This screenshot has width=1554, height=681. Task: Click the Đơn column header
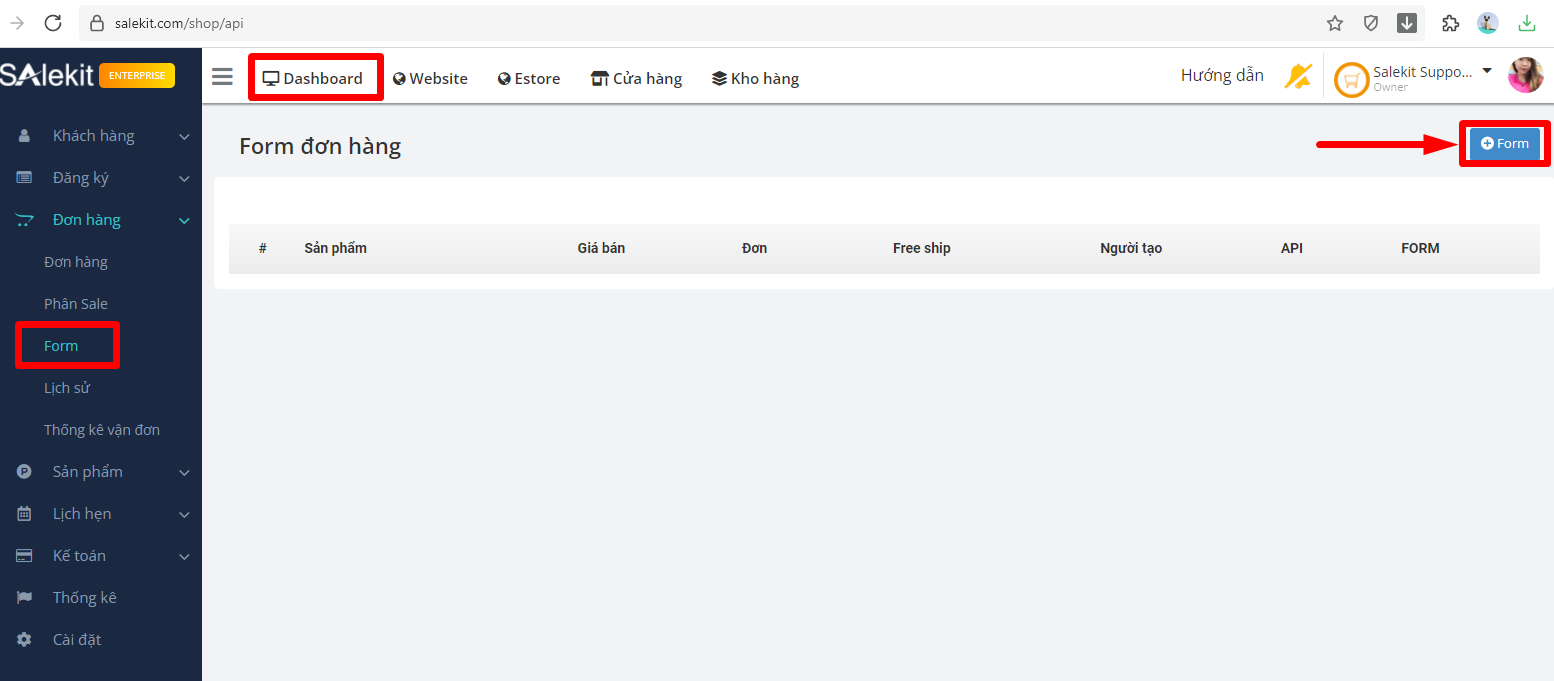(755, 248)
